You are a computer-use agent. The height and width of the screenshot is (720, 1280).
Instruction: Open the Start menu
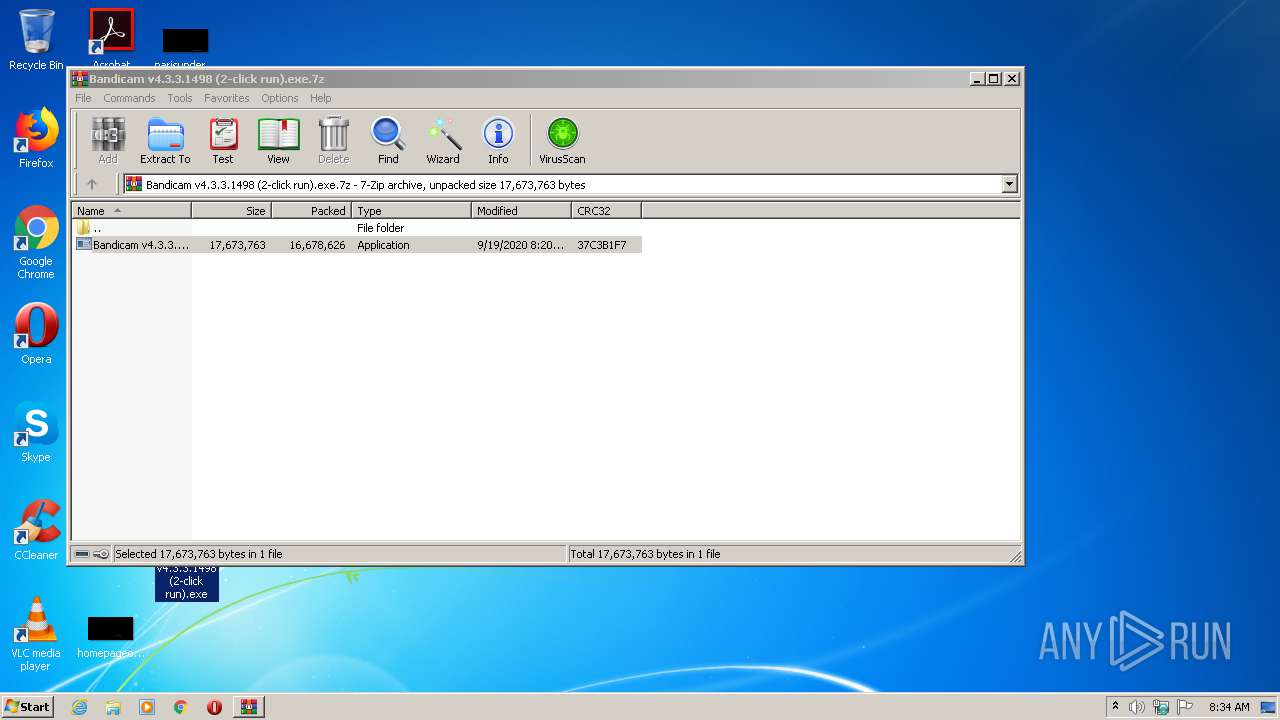pos(27,707)
